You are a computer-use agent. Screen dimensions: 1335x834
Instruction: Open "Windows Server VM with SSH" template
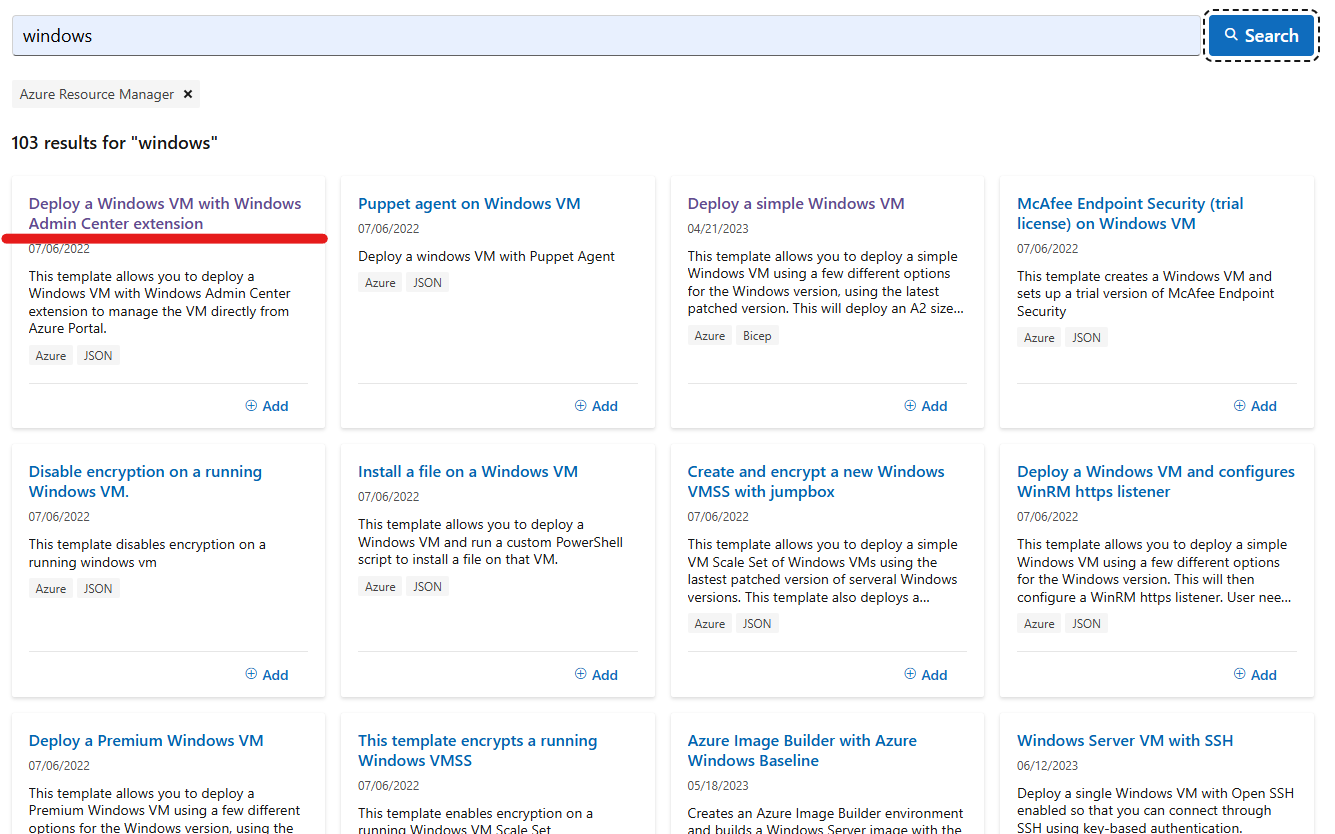coord(1125,740)
